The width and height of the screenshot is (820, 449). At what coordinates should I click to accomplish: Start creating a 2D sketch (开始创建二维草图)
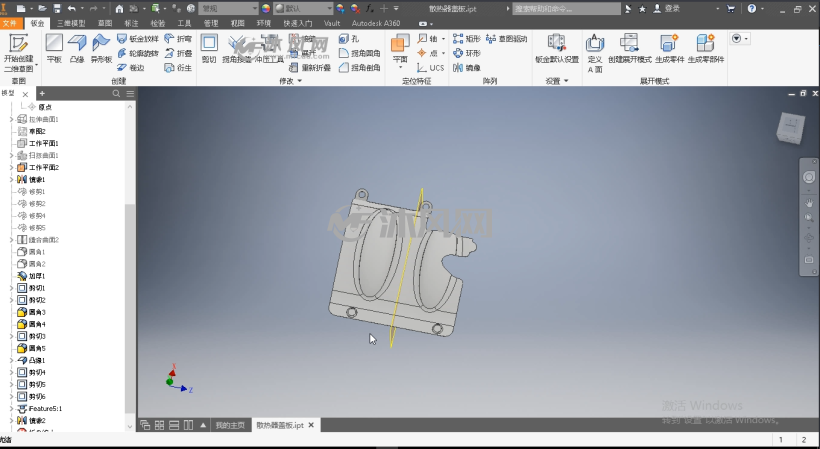pos(19,53)
